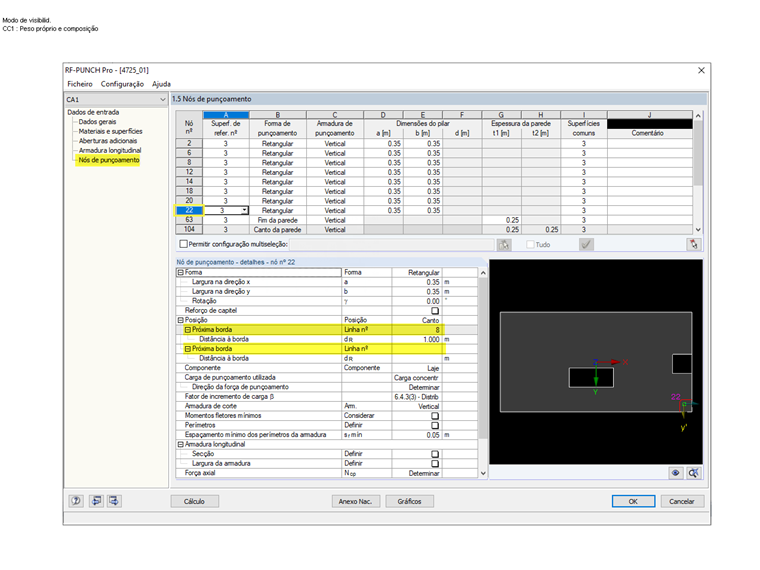760x570 pixels.
Task: Select Materiais e superfícies tree item
Action: click(111, 131)
